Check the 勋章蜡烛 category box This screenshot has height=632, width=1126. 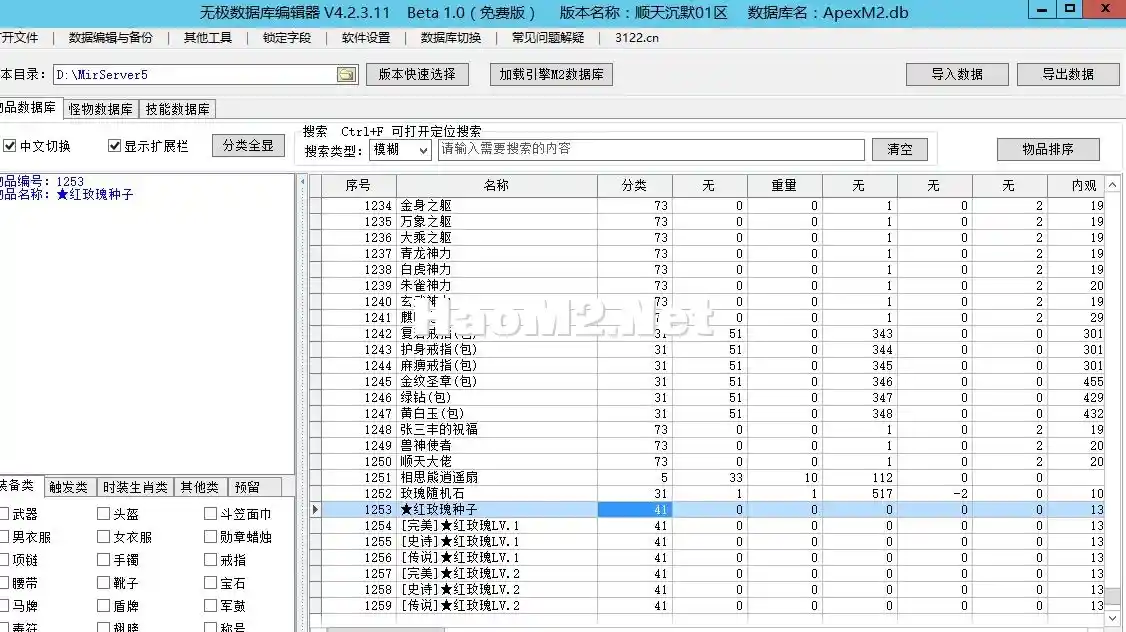[210, 536]
